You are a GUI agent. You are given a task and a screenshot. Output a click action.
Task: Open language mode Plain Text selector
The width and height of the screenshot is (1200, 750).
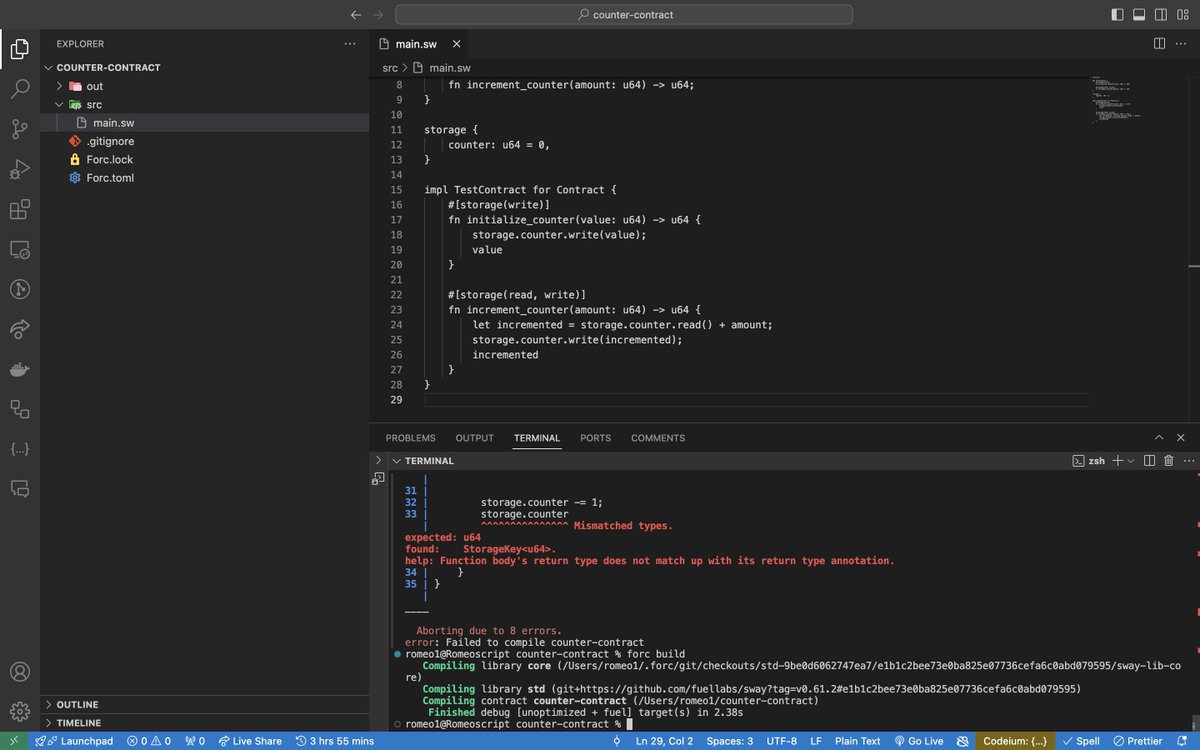tap(857, 741)
